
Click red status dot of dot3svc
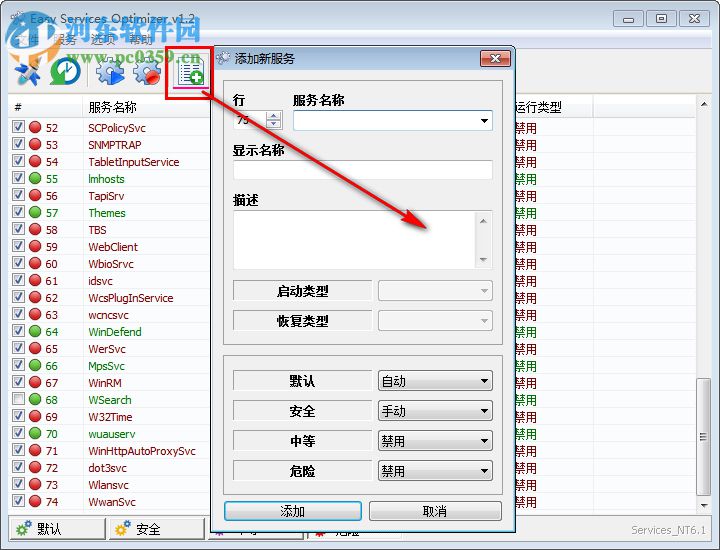click(x=35, y=467)
